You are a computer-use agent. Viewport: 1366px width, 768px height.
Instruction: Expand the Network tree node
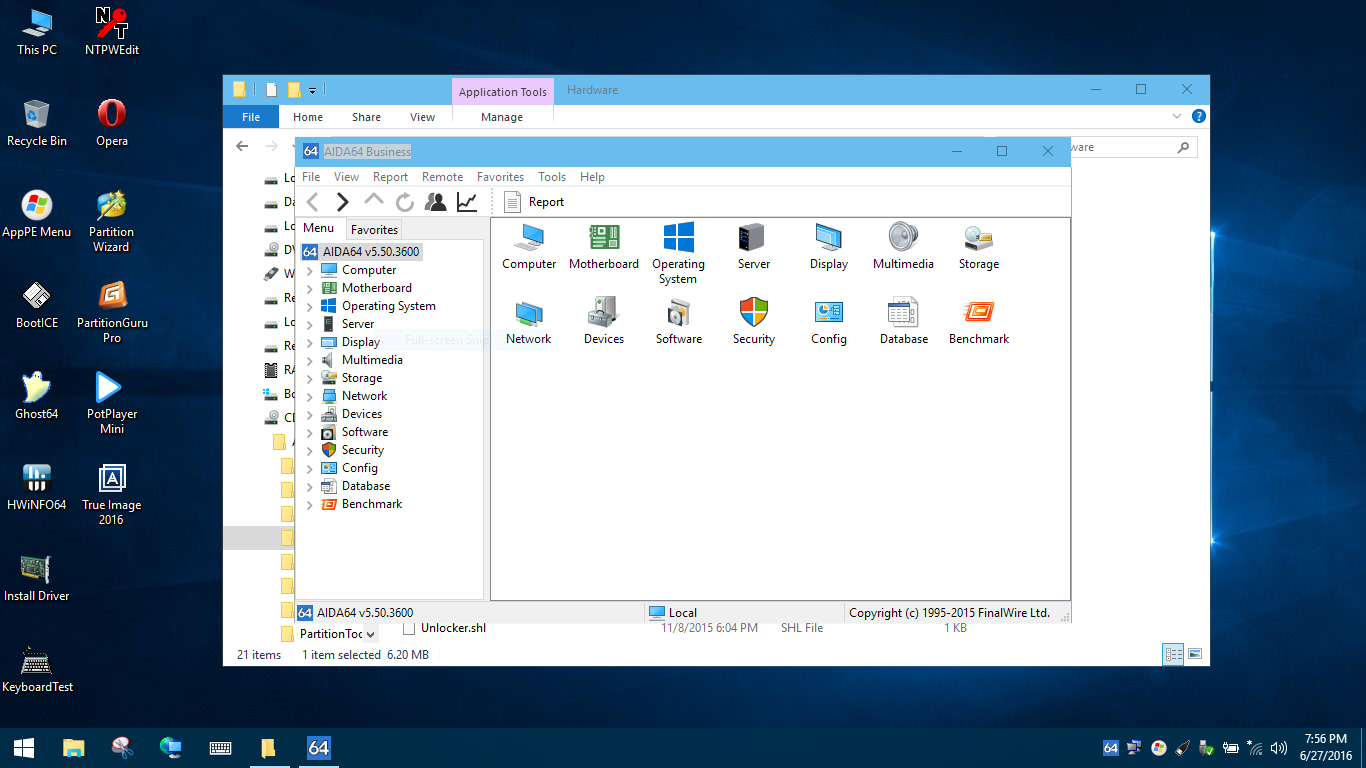(309, 397)
